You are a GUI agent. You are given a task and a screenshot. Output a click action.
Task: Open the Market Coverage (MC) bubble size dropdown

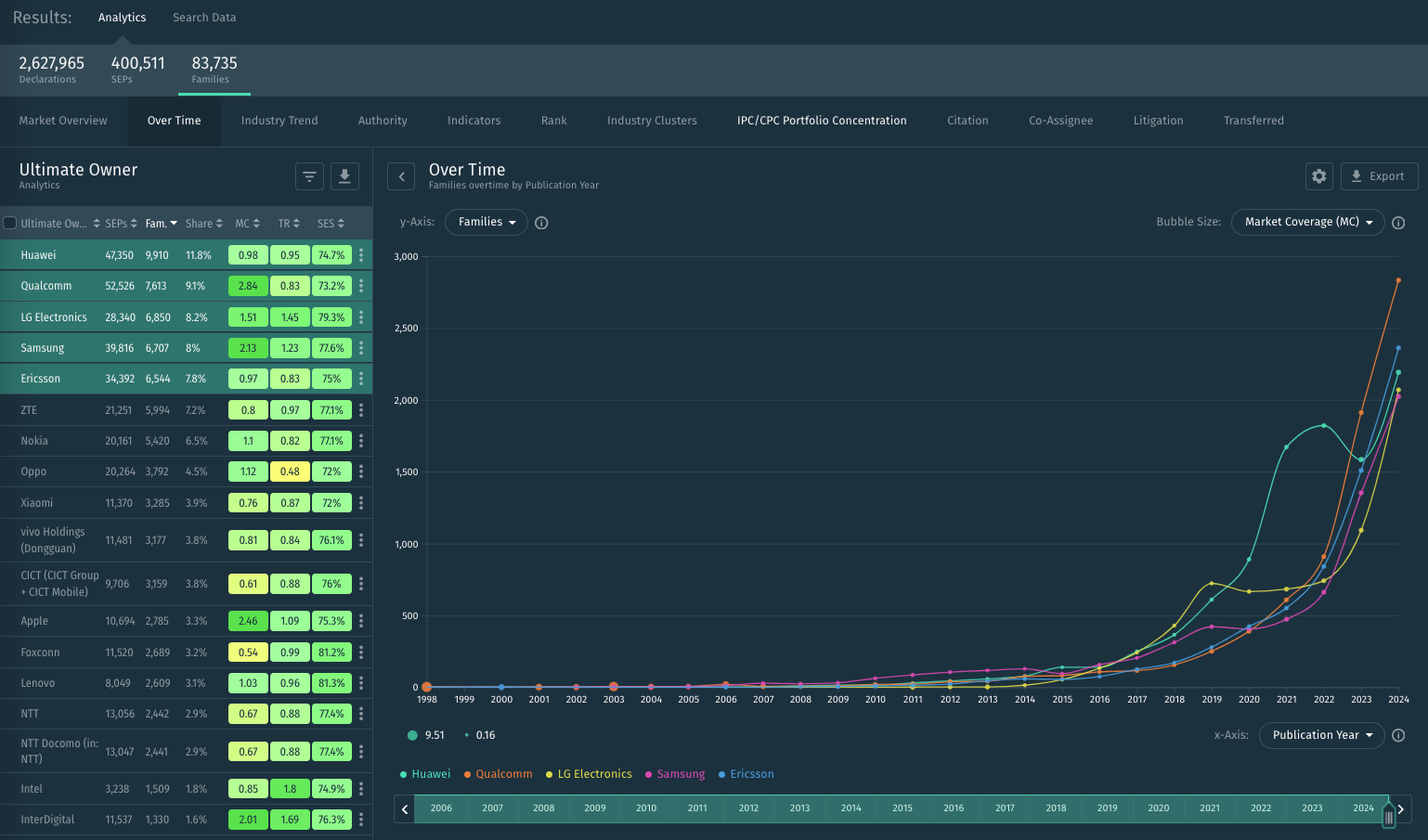(1308, 223)
